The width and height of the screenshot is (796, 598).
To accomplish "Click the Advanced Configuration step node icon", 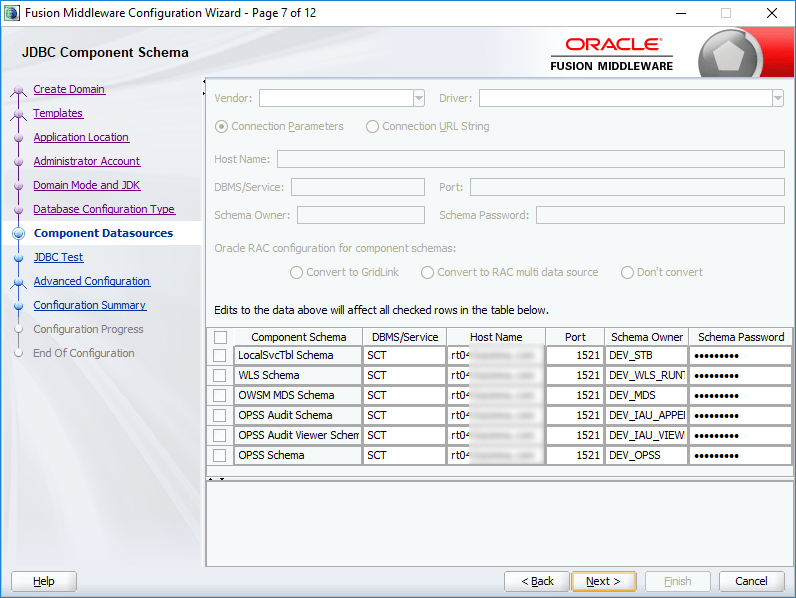I will (19, 282).
